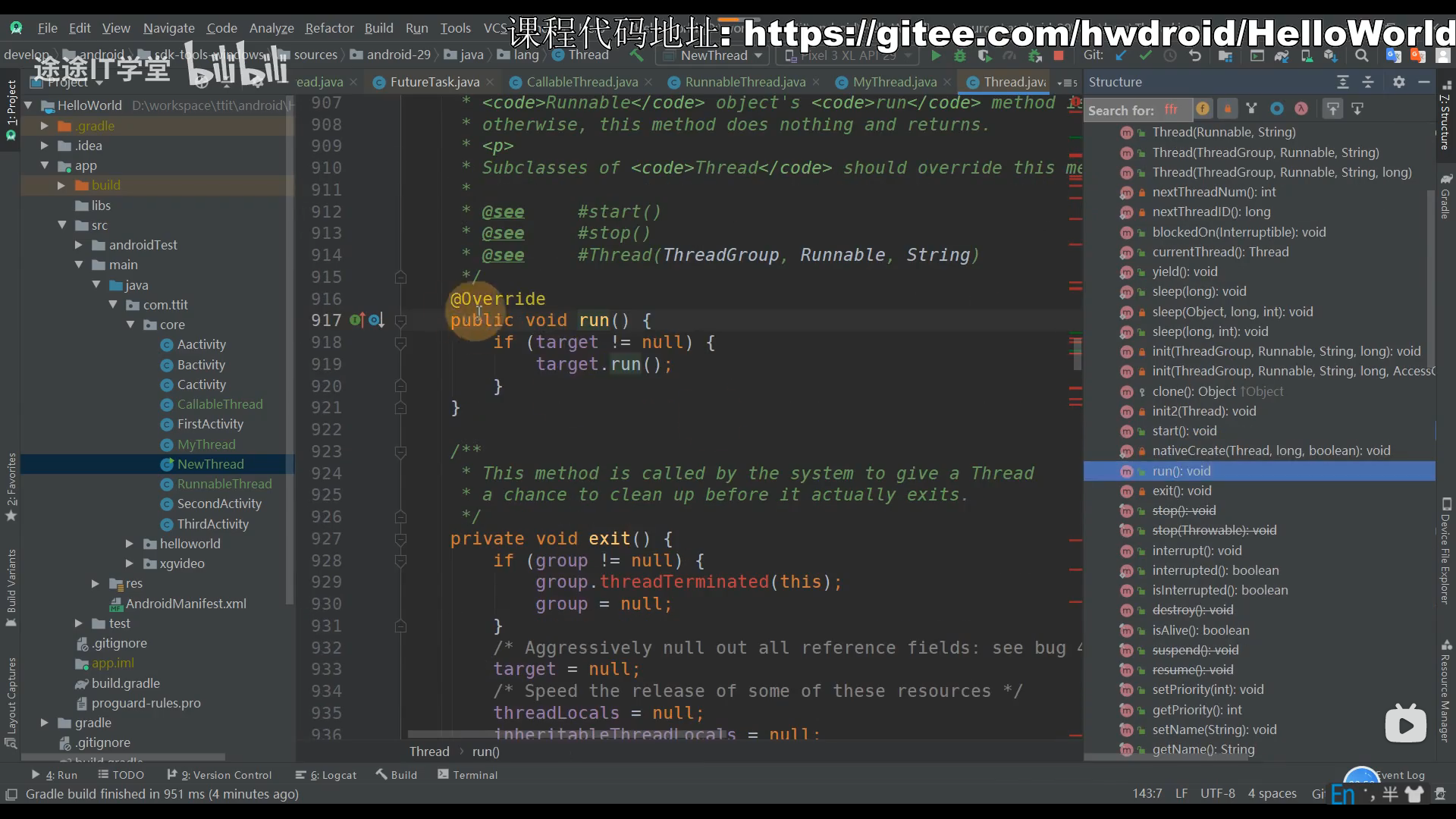Viewport: 1456px width, 819px height.
Task: Click the 4 spaces indent setting
Action: (x=1272, y=793)
